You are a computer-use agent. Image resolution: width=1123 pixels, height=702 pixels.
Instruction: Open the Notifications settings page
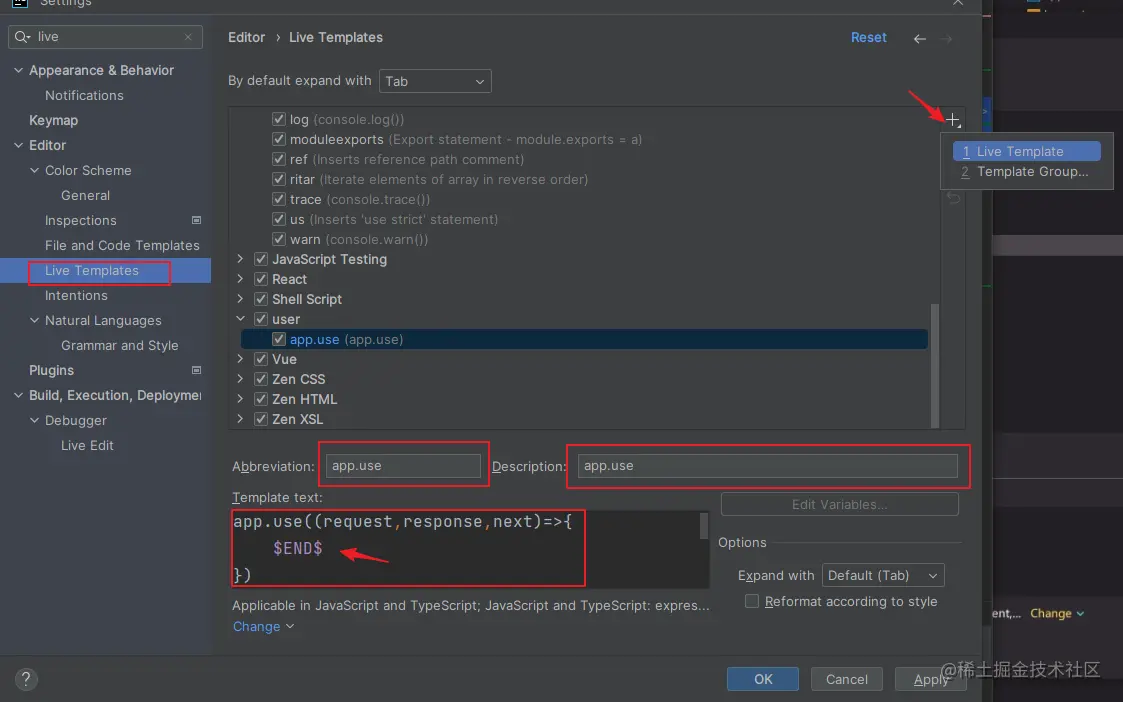click(84, 95)
